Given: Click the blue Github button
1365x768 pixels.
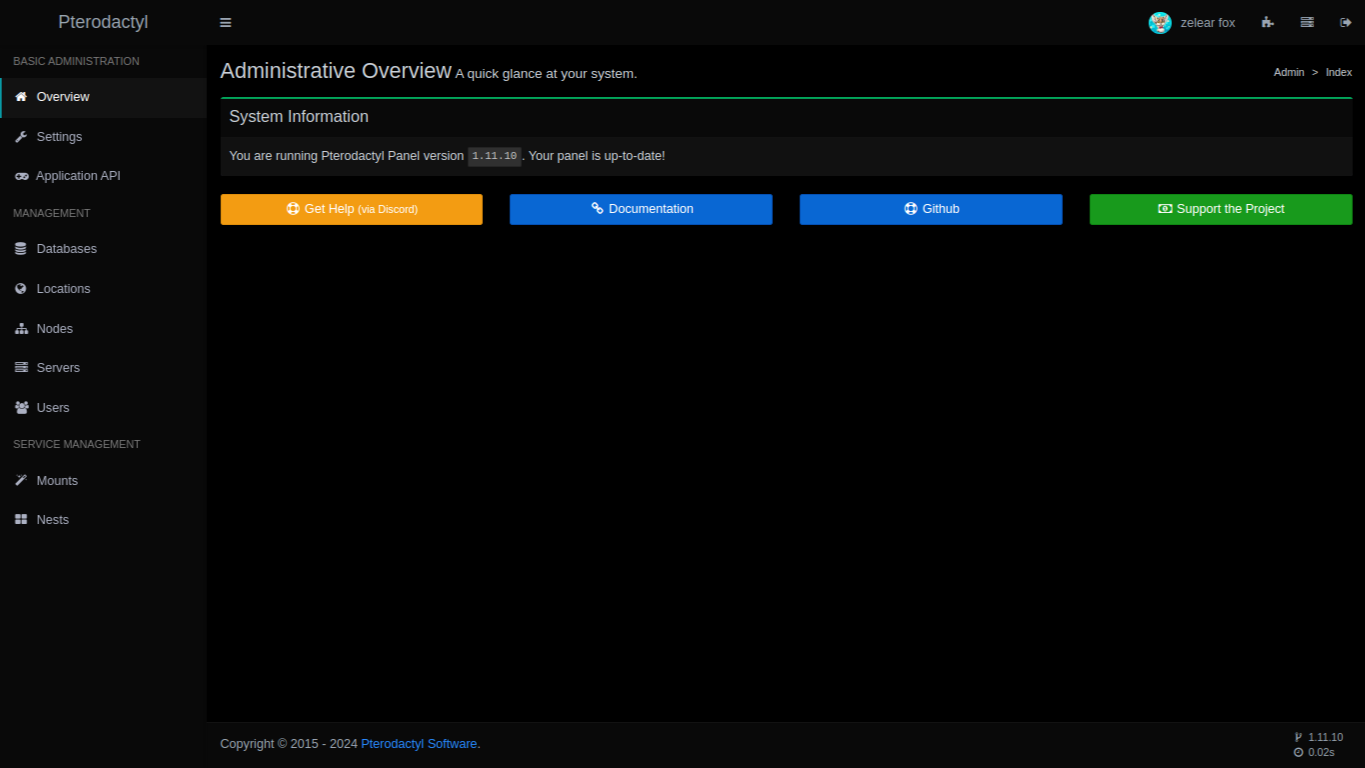Looking at the screenshot, I should (x=930, y=209).
